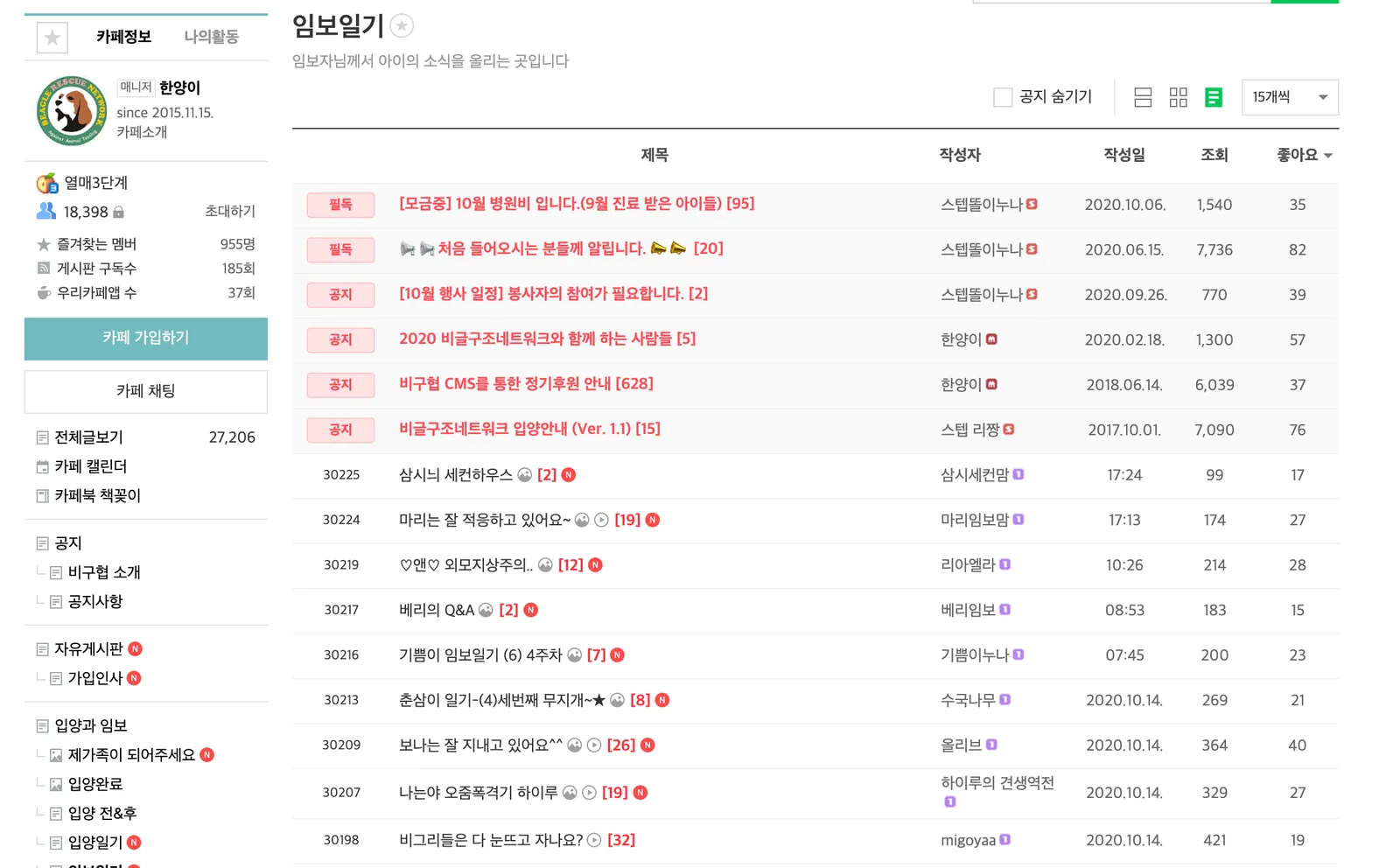The width and height of the screenshot is (1400, 868).
Task: Click the 초대하기 link
Action: [230, 212]
